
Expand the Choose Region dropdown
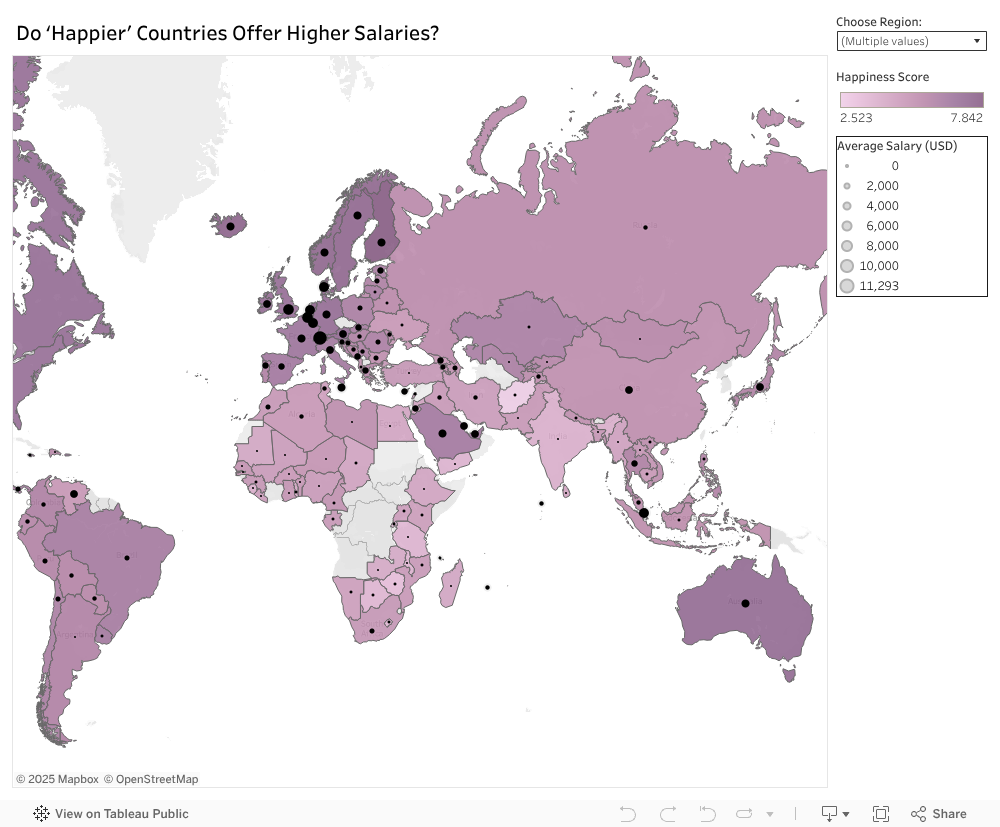click(911, 41)
